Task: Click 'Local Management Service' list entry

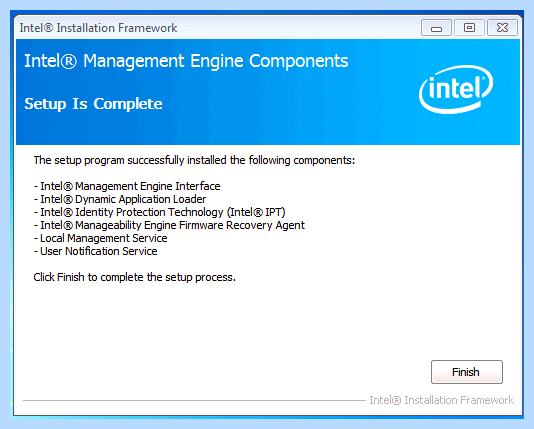Action: pos(101,238)
